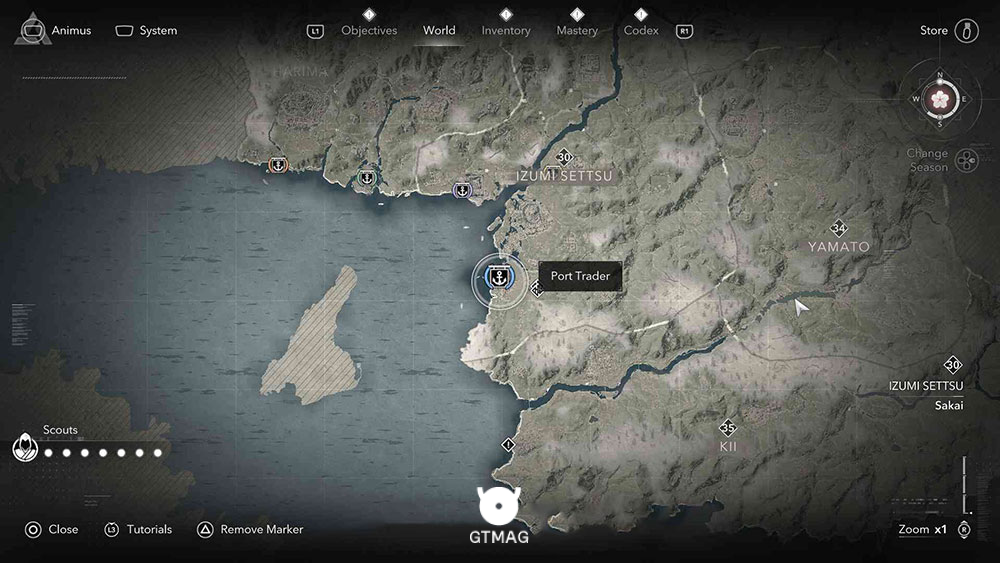Click the level 34 diamond above YAMATO

[x=838, y=228]
